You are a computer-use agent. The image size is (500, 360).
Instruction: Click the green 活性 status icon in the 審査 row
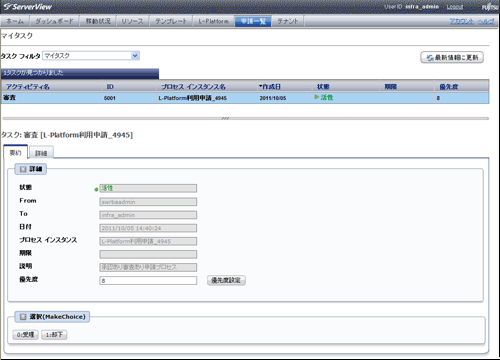(x=317, y=97)
